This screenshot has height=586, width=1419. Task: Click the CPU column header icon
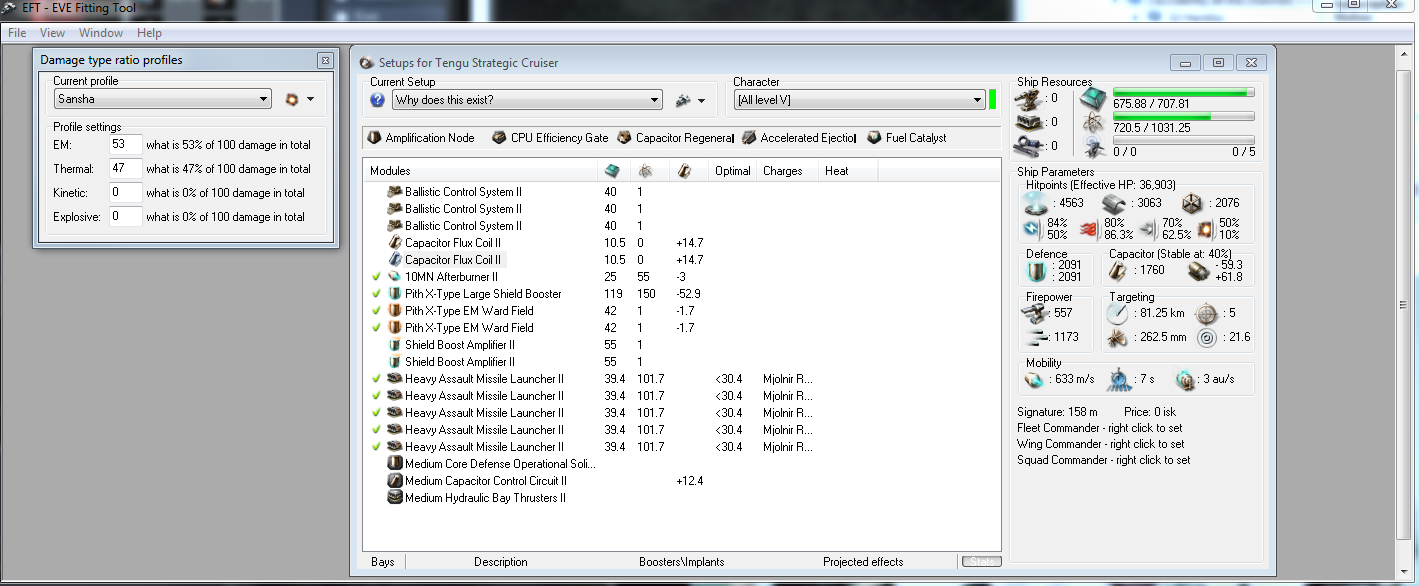point(612,171)
